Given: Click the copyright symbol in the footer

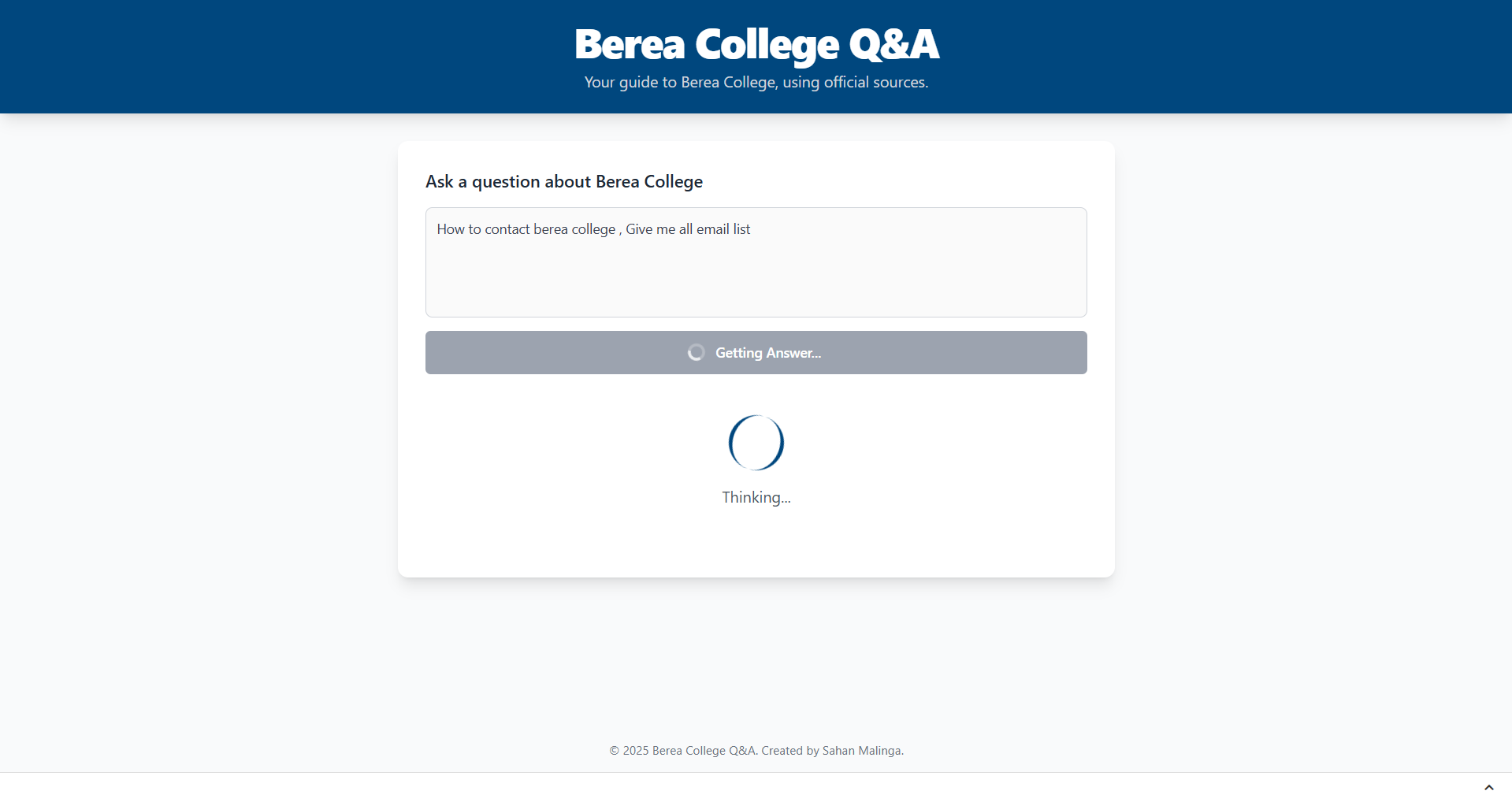Looking at the screenshot, I should coord(615,751).
